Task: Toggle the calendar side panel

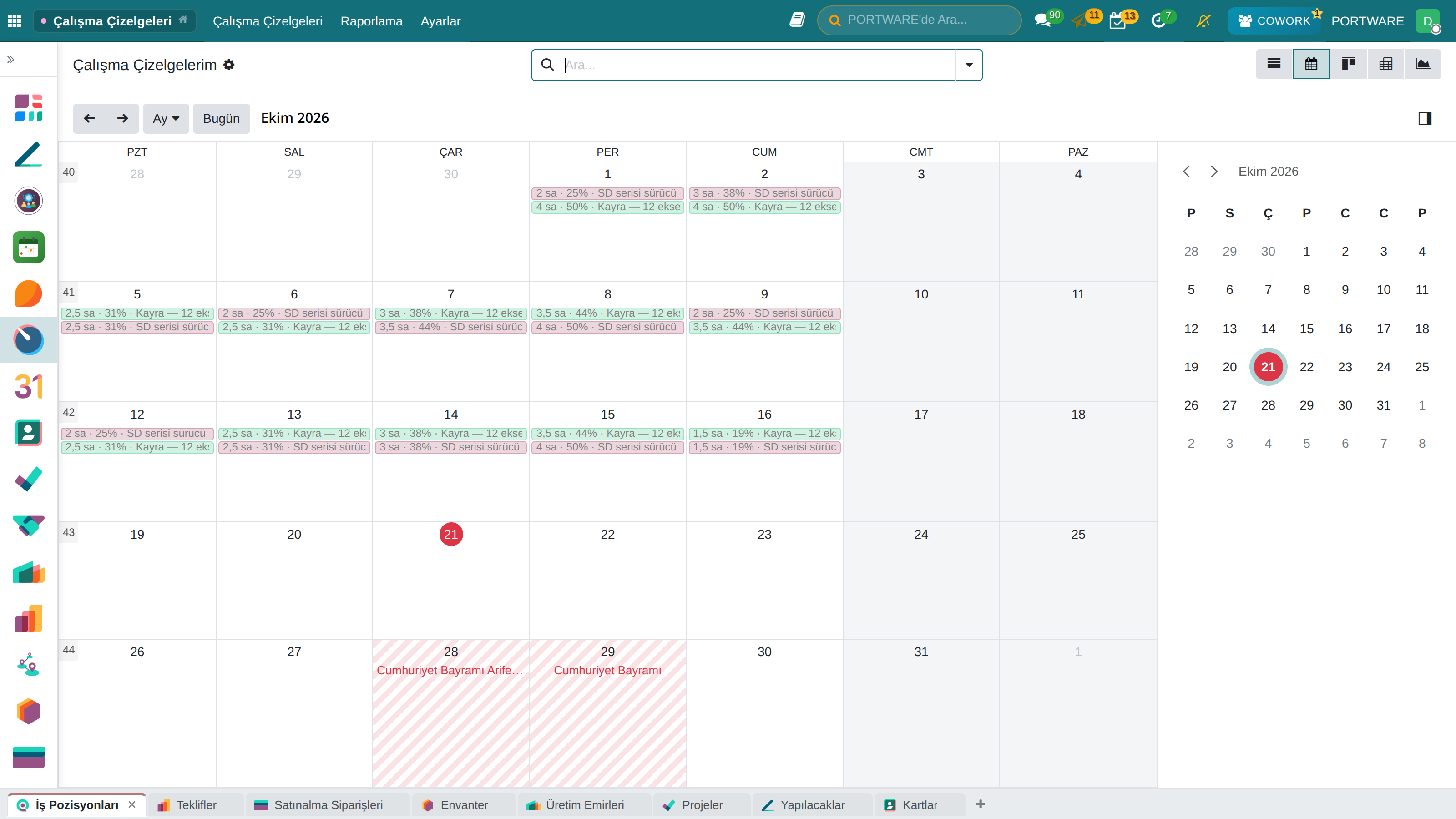Action: tap(1425, 118)
